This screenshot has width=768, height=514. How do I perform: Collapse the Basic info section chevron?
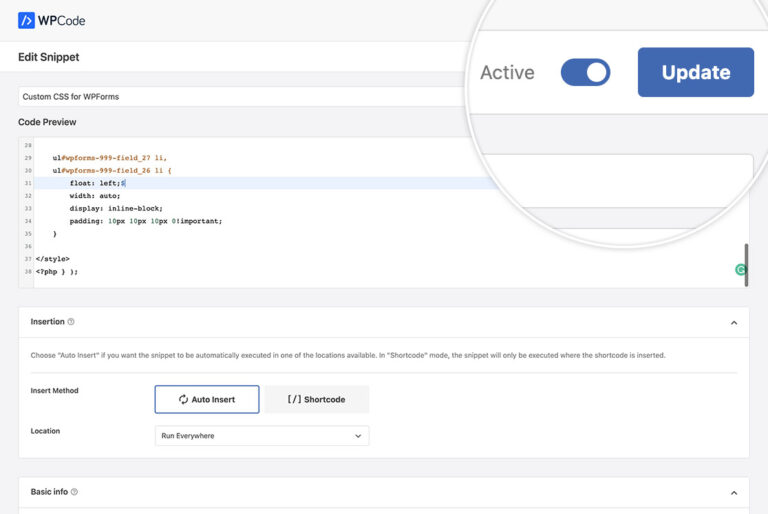733,493
